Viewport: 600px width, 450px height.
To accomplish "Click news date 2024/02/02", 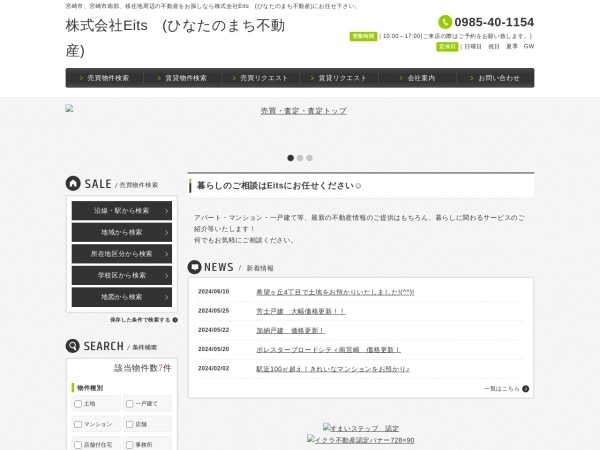I will click(x=214, y=368).
